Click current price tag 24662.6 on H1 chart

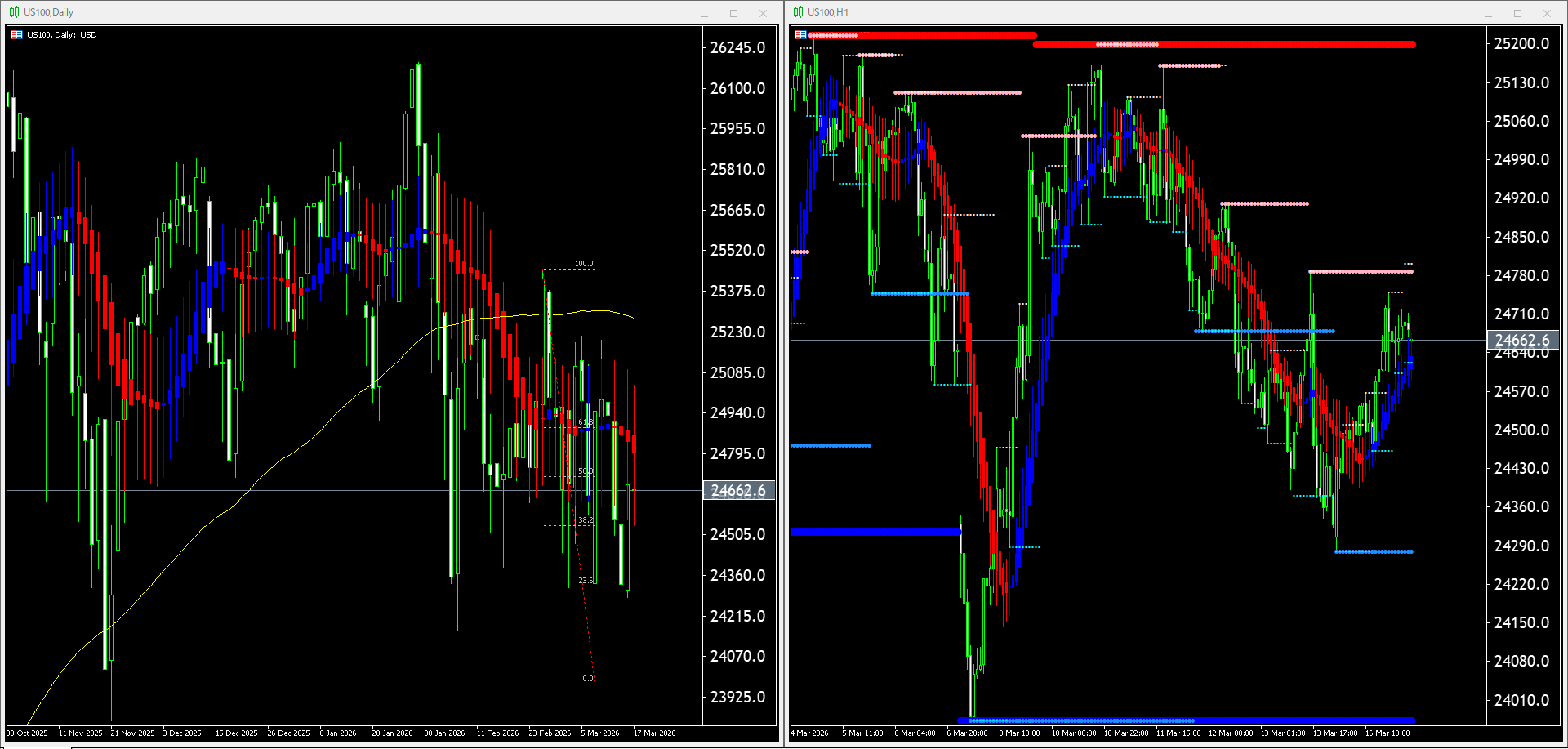pyautogui.click(x=1522, y=340)
